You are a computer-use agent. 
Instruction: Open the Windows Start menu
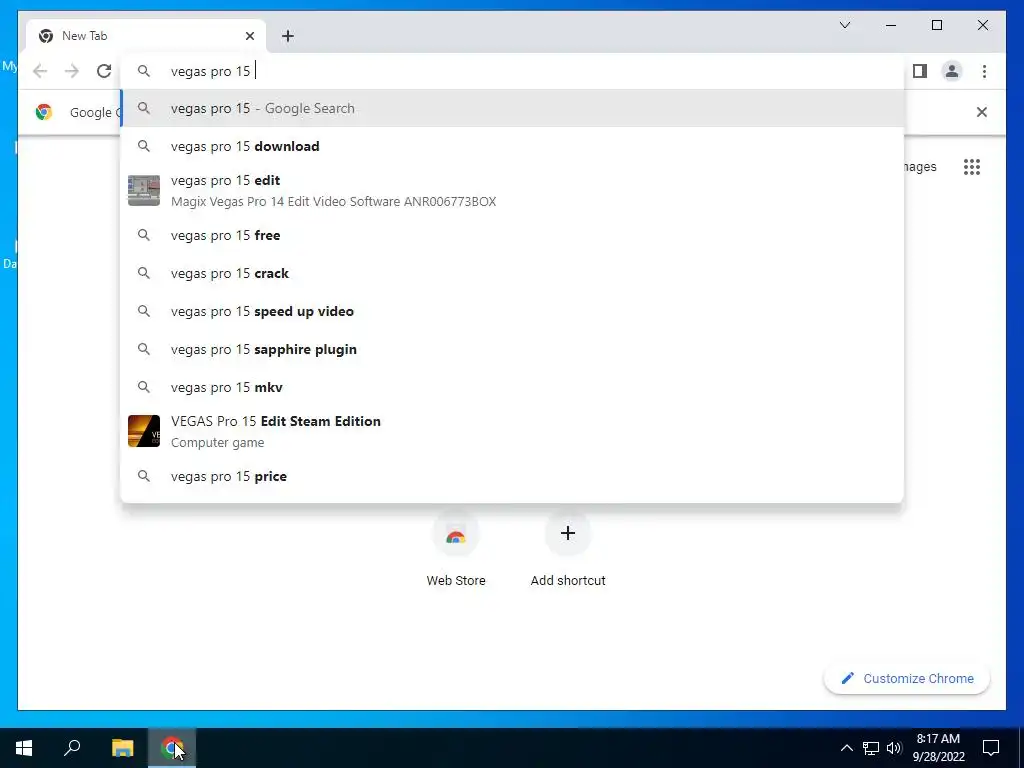(24, 748)
